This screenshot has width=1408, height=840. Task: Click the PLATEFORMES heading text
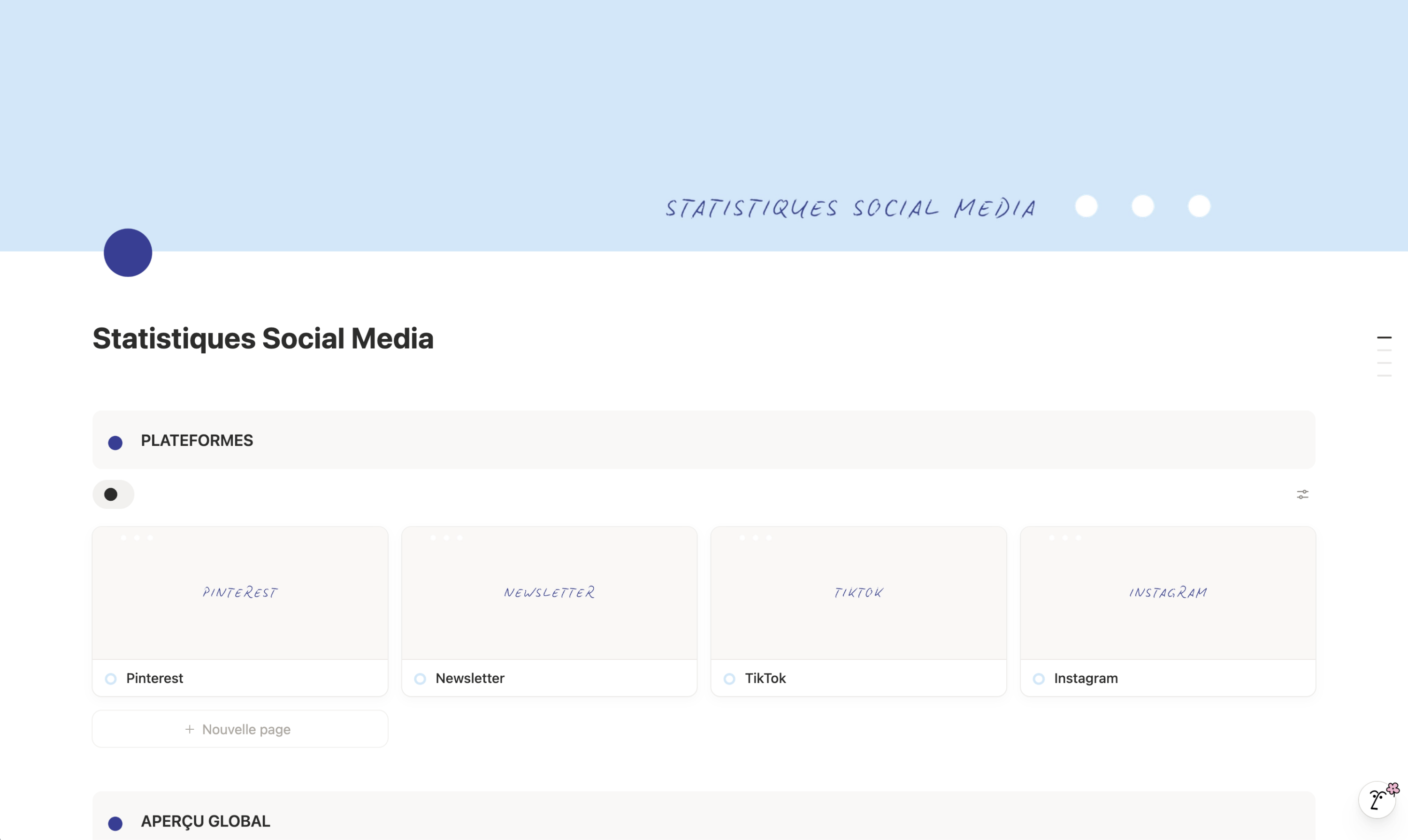click(x=197, y=440)
